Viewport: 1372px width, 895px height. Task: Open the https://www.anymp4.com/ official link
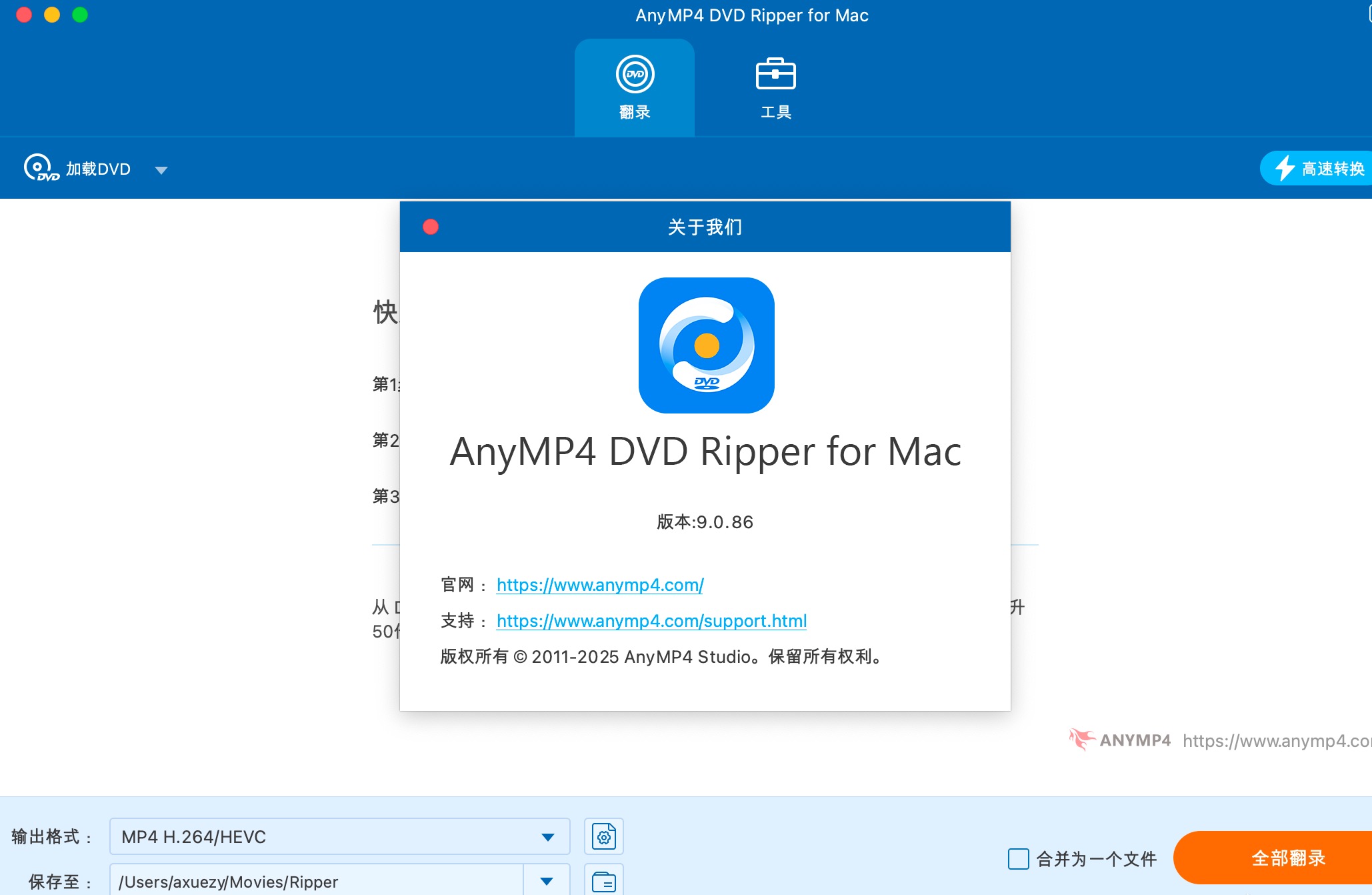click(x=600, y=585)
